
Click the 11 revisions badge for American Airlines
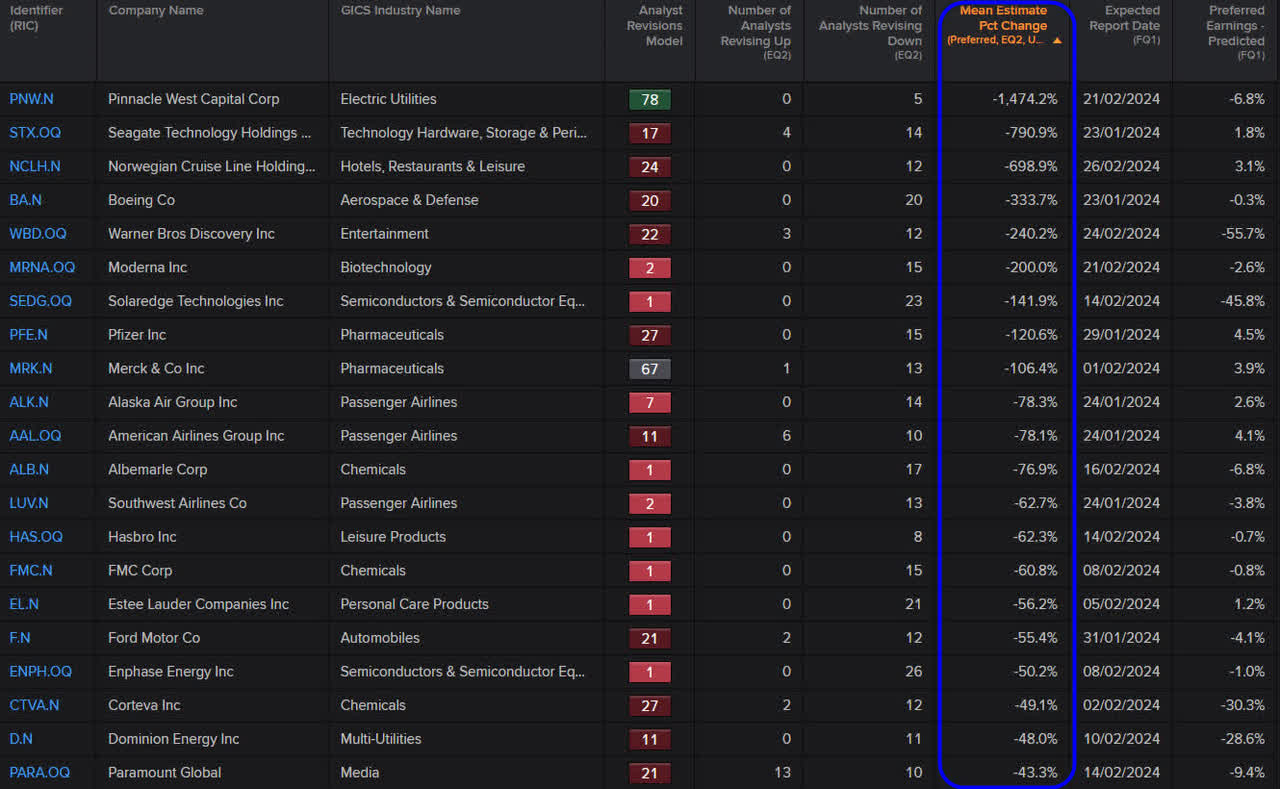click(x=649, y=435)
